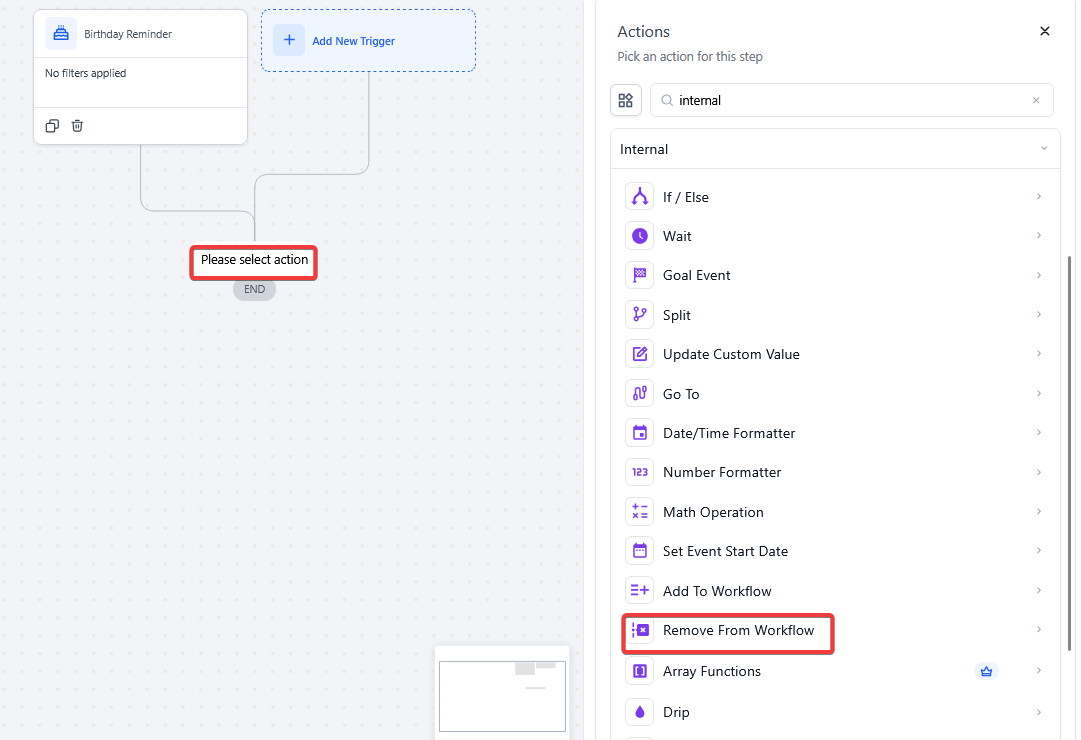Choose Add To Workflow action
The image size is (1081, 740).
tap(717, 591)
